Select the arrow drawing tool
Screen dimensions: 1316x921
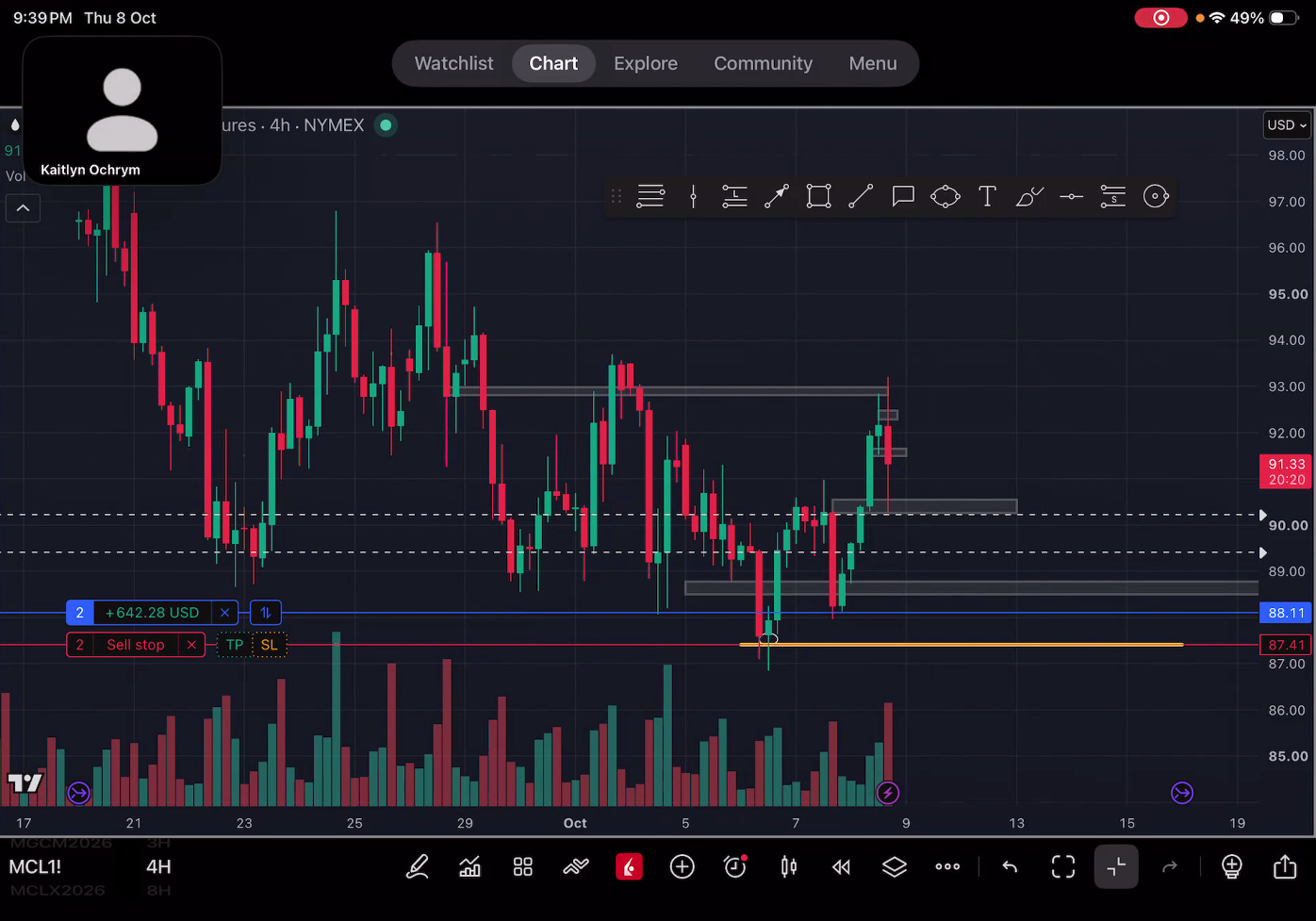(777, 196)
